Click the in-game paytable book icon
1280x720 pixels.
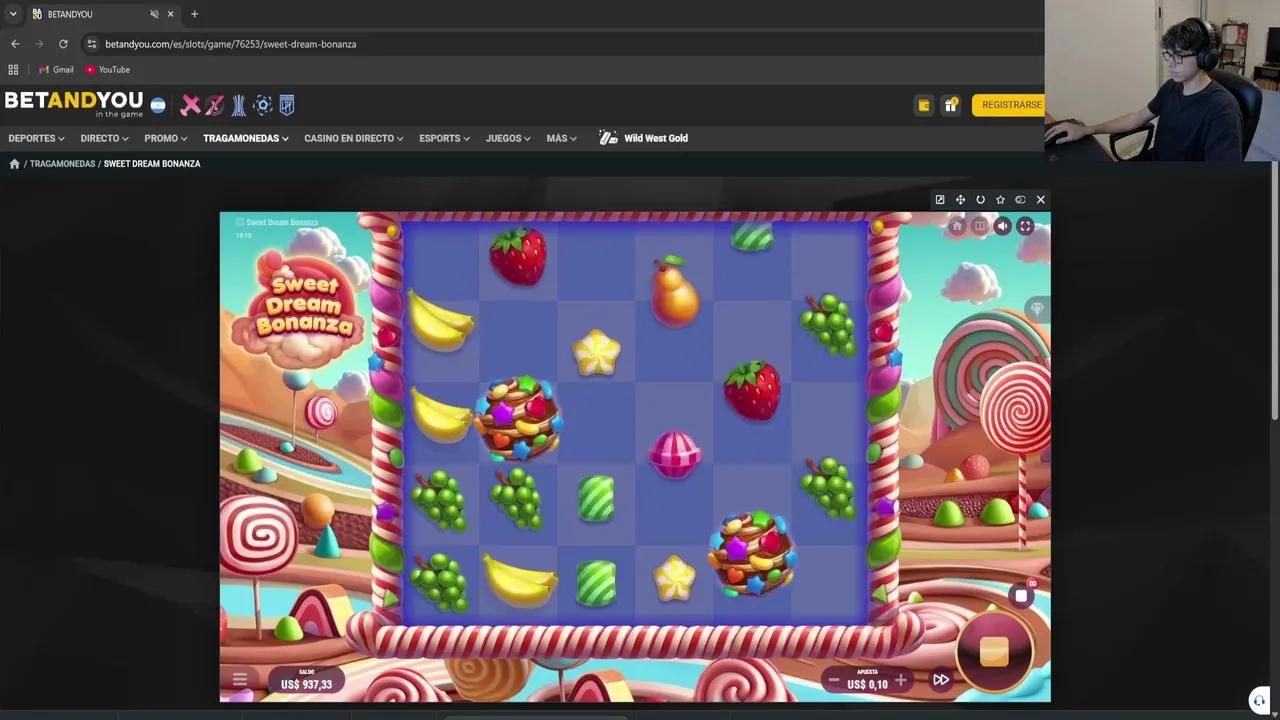pos(979,226)
